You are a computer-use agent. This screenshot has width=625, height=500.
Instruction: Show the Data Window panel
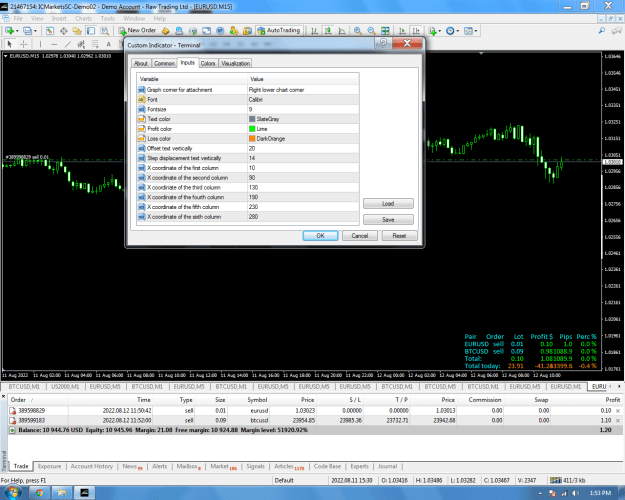63,31
